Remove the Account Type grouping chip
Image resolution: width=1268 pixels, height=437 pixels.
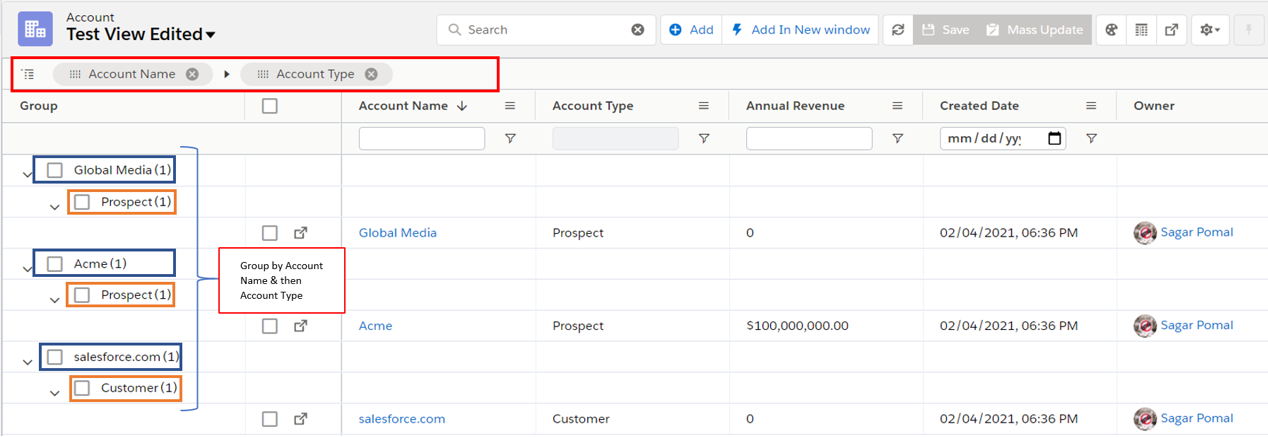[x=371, y=74]
